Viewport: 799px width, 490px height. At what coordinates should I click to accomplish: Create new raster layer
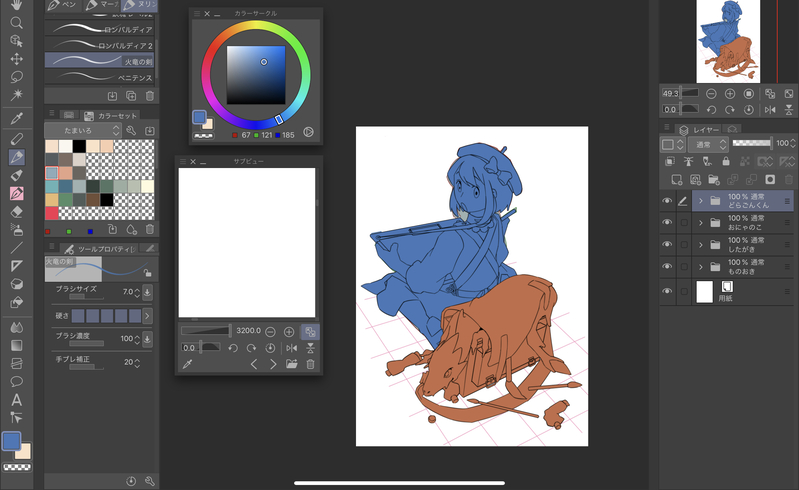pos(676,179)
